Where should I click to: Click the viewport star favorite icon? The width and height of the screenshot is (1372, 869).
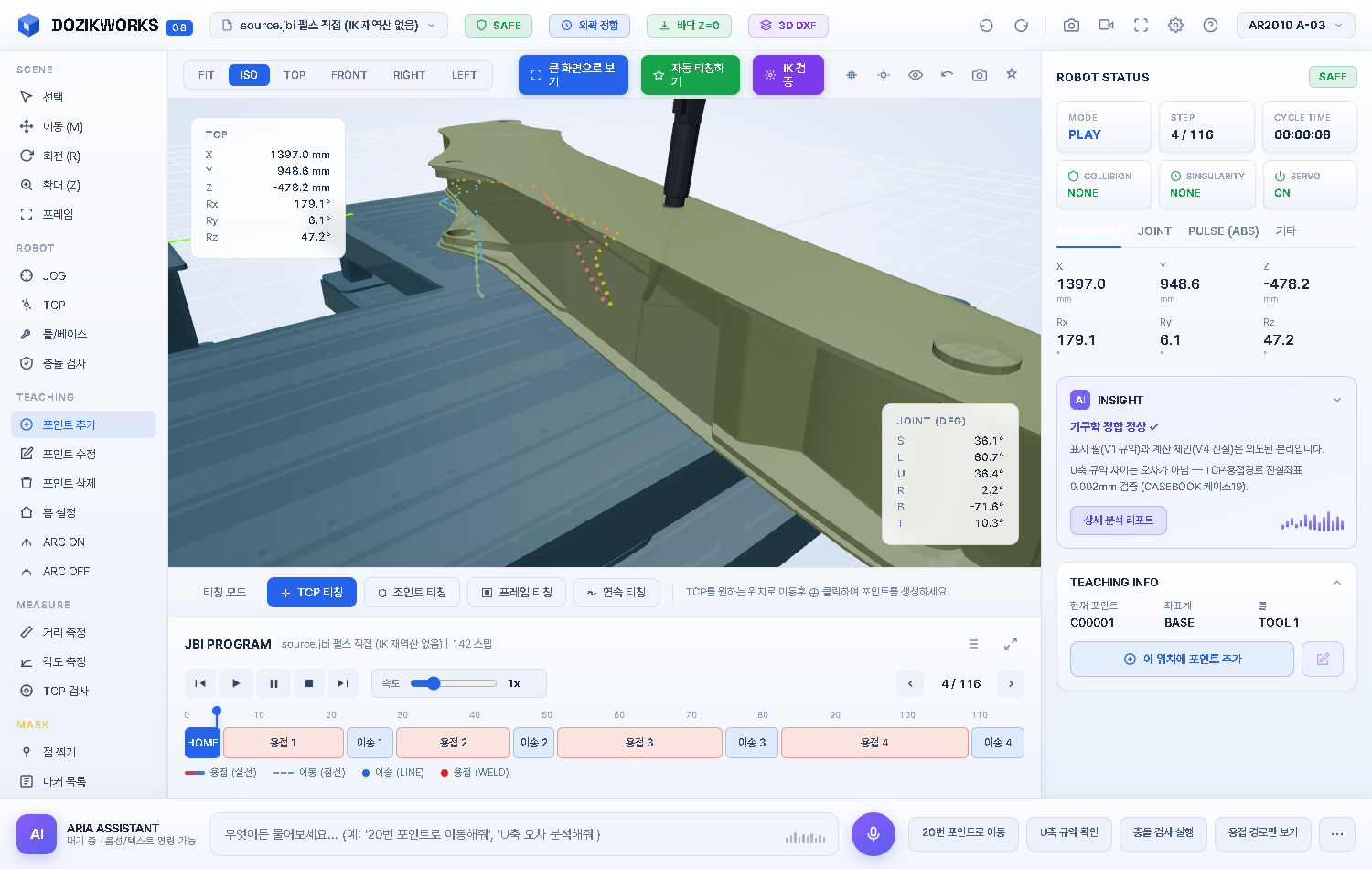pyautogui.click(x=1012, y=75)
